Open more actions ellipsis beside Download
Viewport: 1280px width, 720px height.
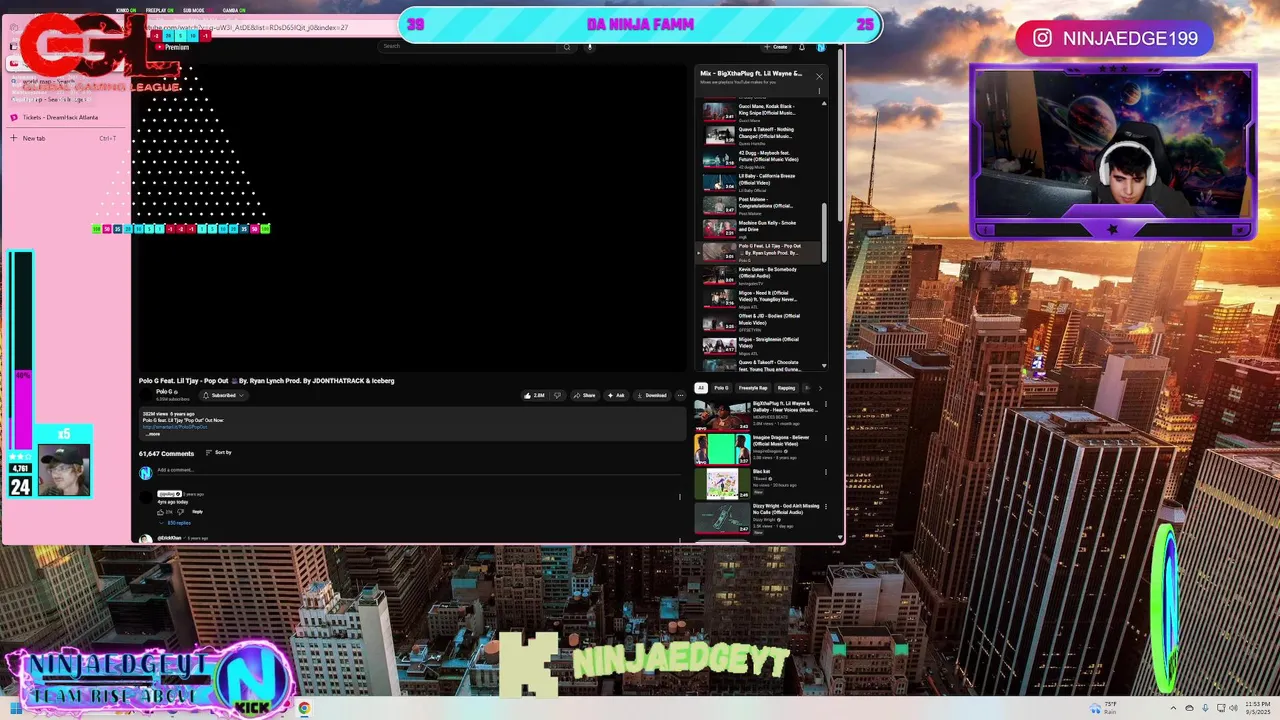[680, 395]
